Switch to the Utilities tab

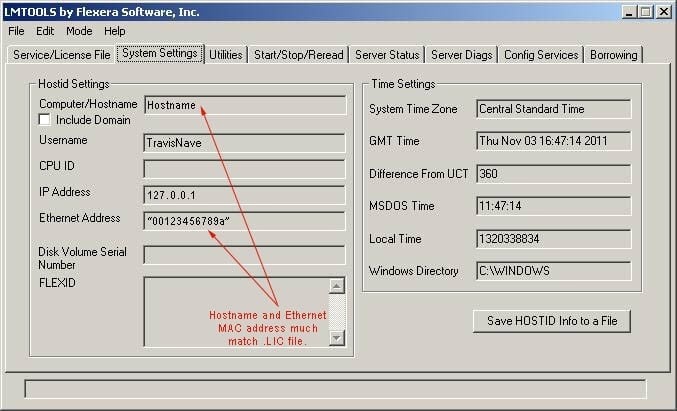point(225,55)
